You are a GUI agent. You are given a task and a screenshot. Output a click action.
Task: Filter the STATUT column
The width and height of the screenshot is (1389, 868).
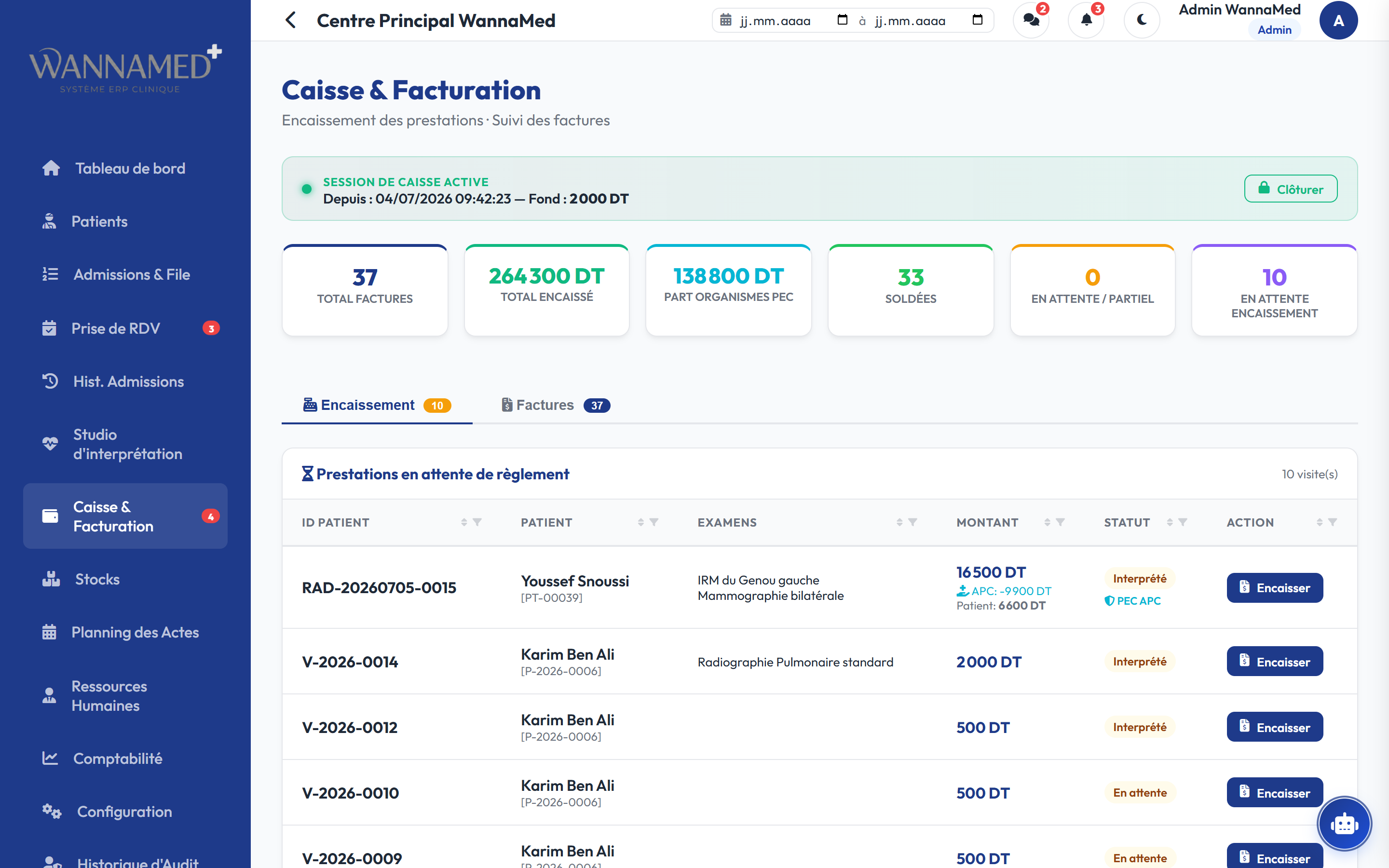click(x=1183, y=522)
